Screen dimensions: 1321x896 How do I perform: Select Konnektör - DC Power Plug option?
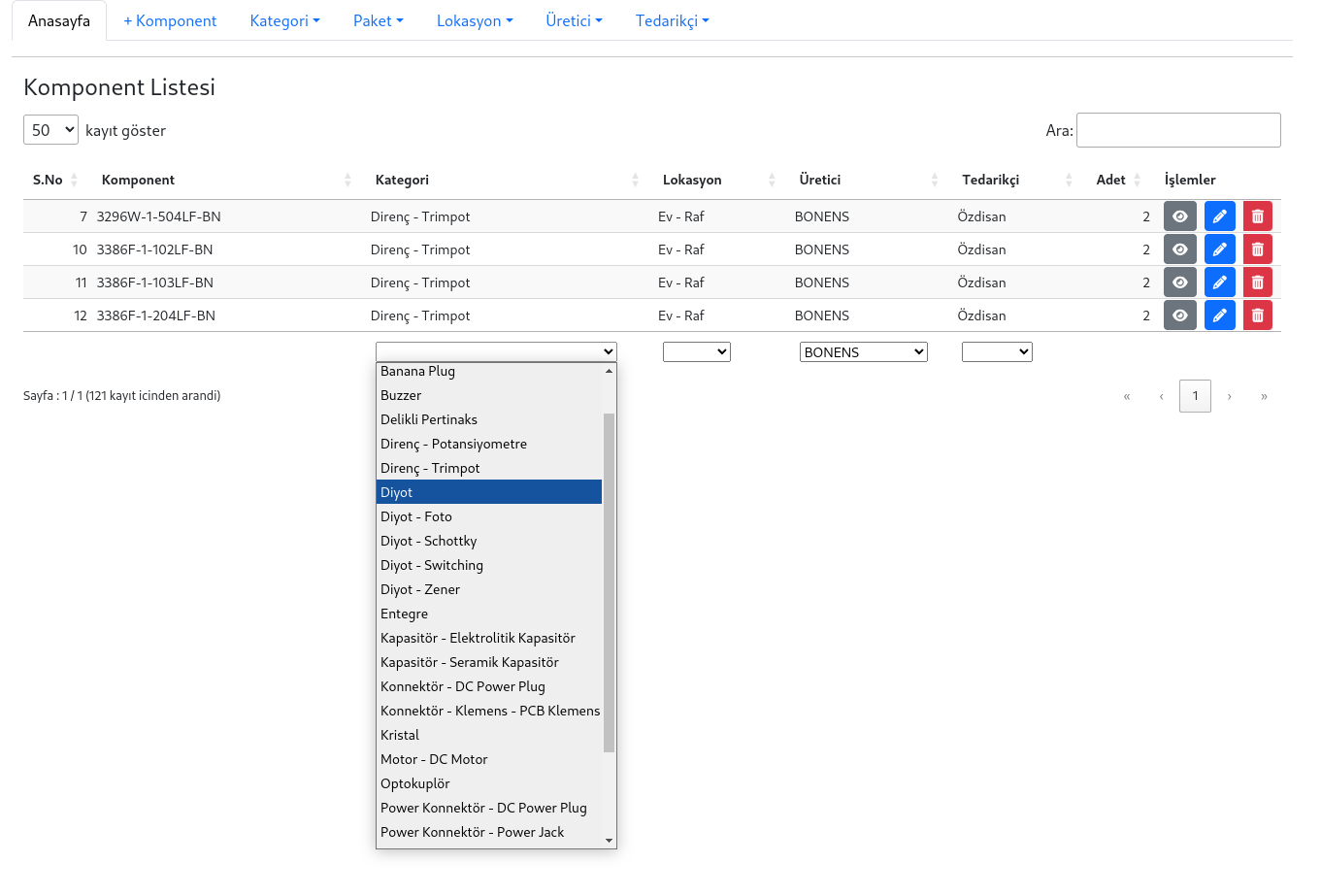pos(489,686)
